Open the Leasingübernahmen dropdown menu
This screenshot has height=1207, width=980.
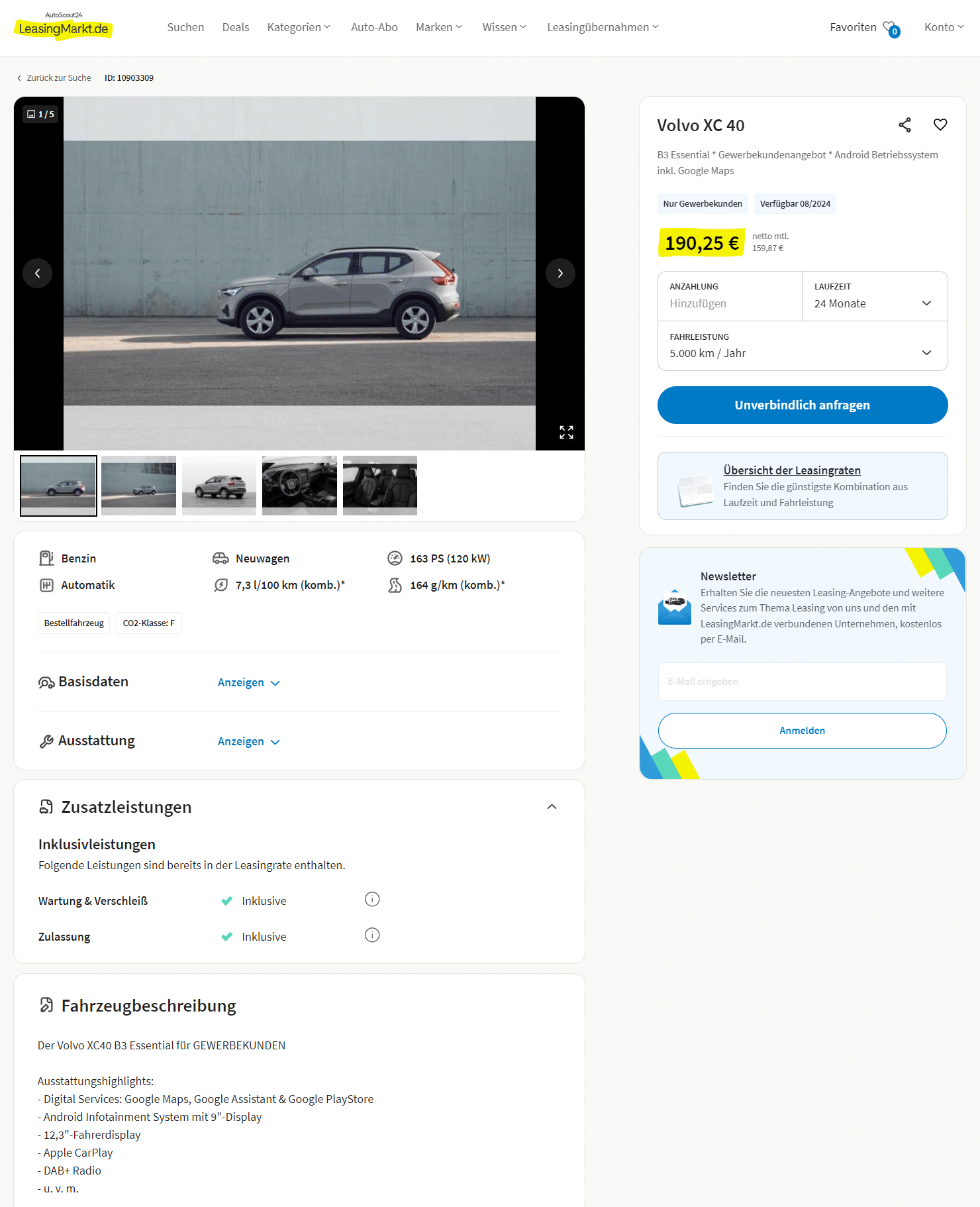coord(603,27)
